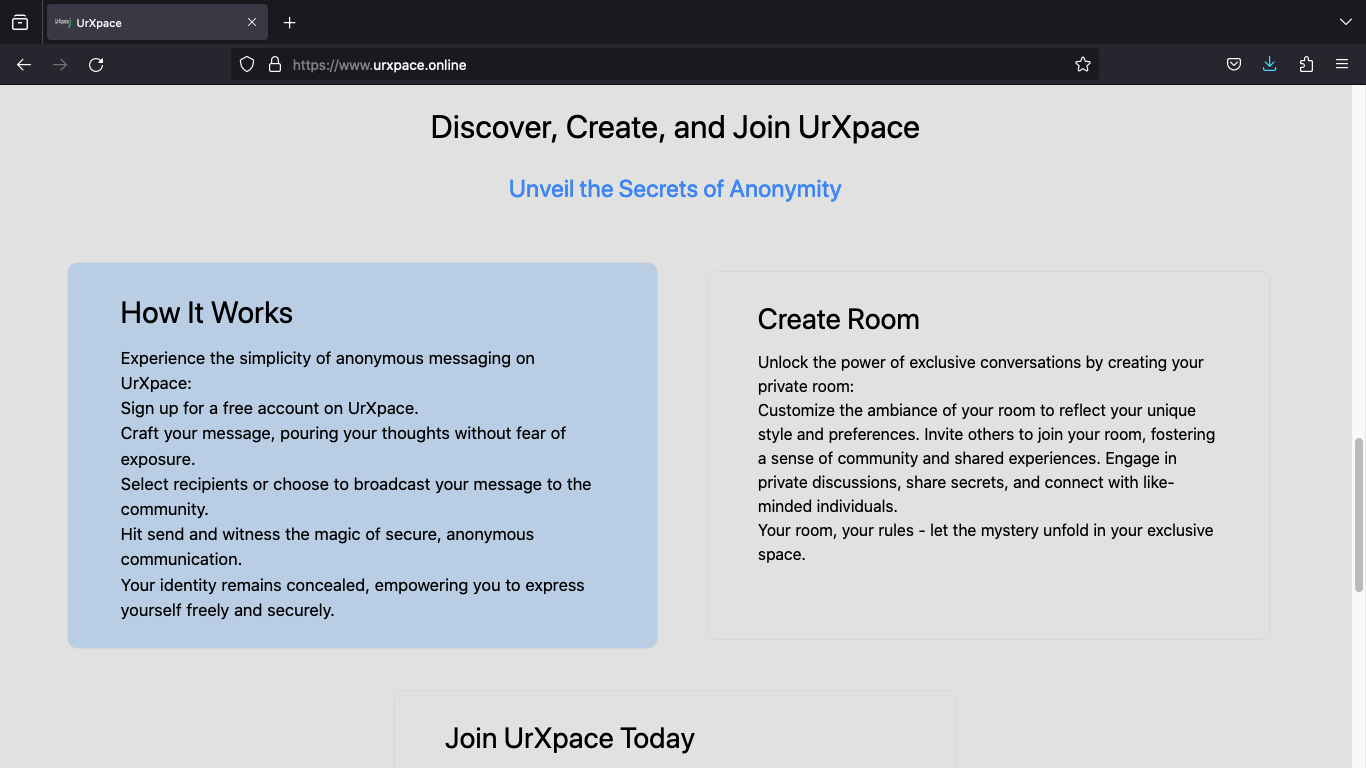Click the page vertical scrollbar thumb
This screenshot has height=768, width=1366.
pyautogui.click(x=1359, y=514)
